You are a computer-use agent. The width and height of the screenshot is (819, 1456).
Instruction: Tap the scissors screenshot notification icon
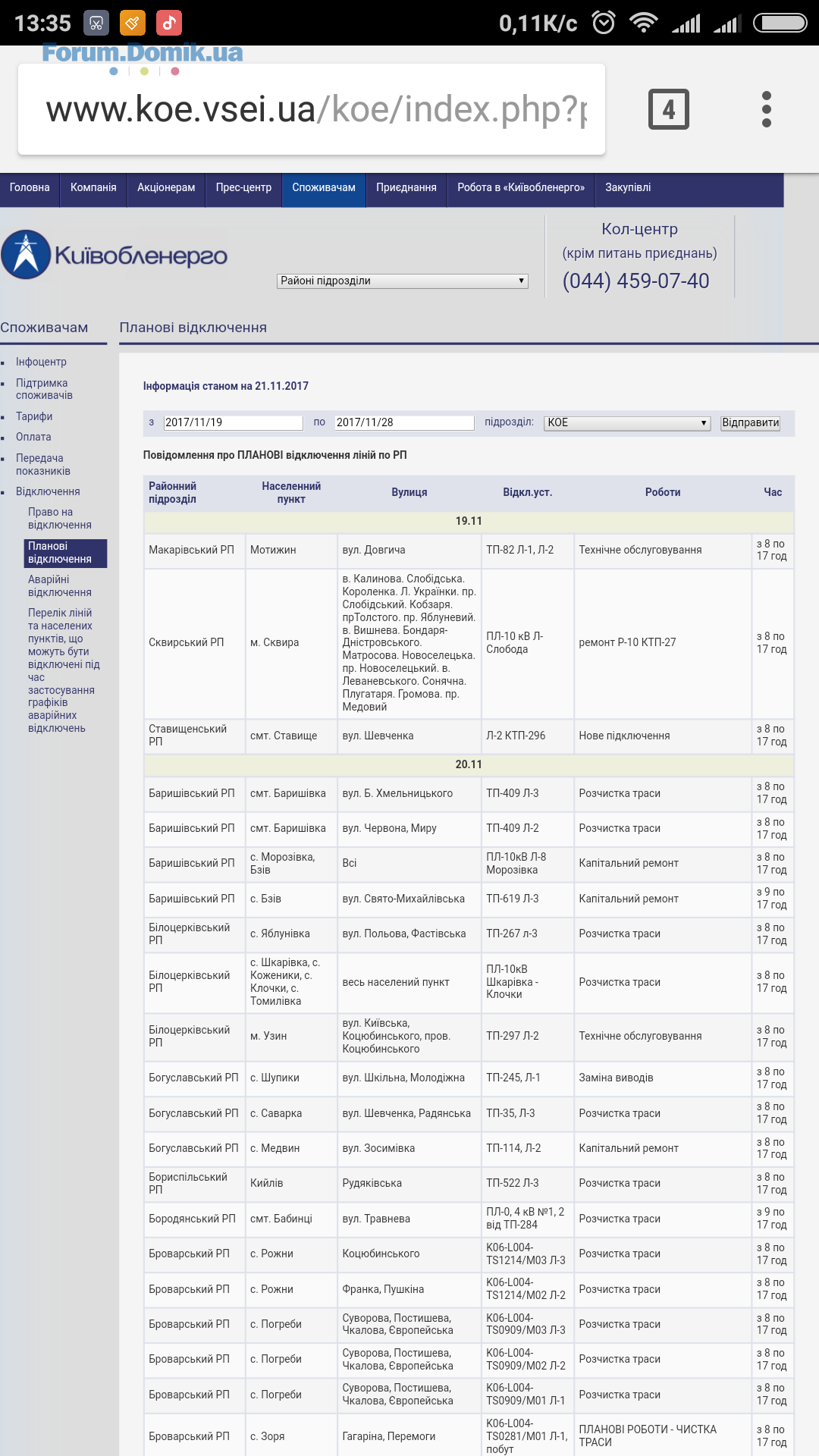[96, 23]
